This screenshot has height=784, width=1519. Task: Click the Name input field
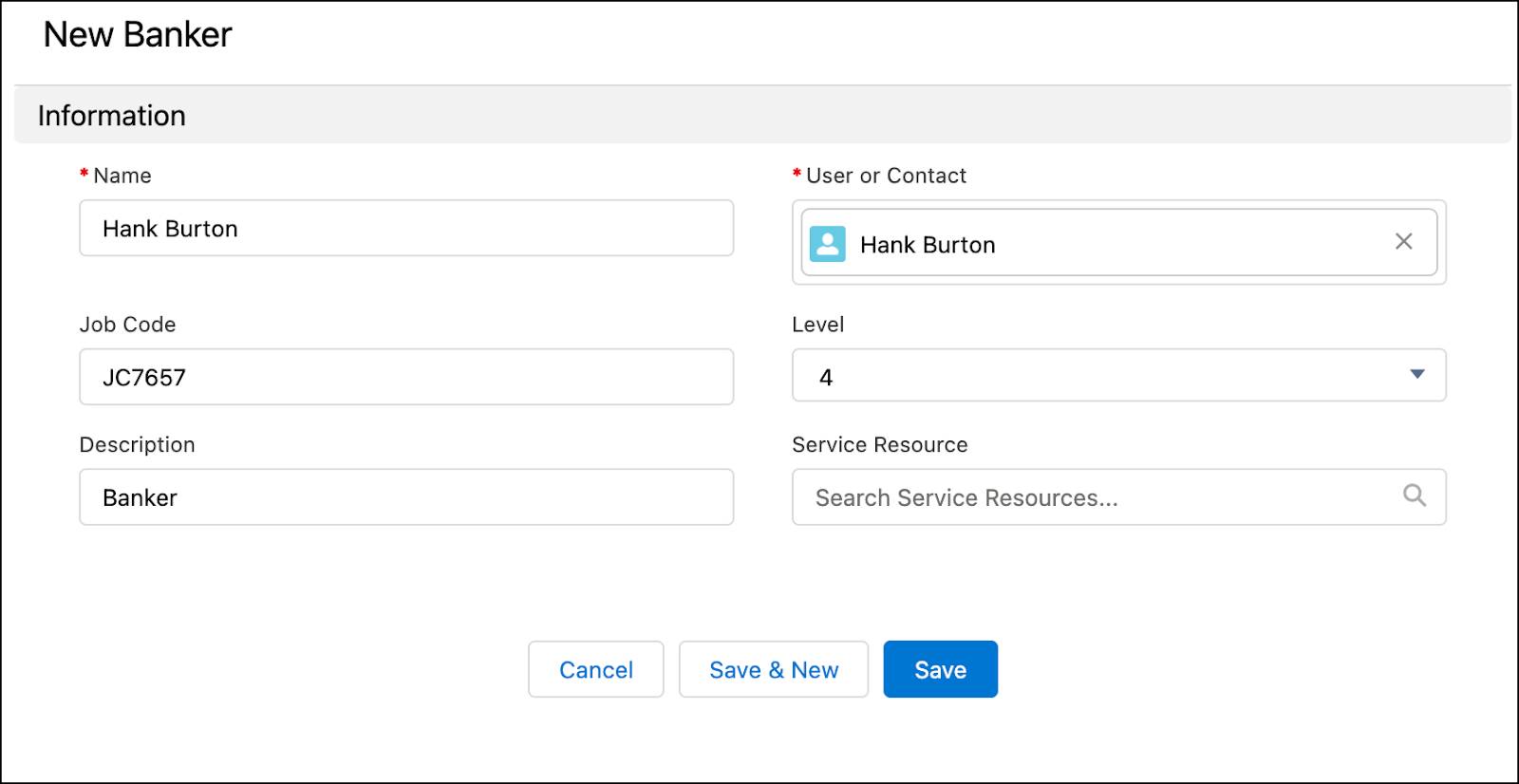(406, 229)
